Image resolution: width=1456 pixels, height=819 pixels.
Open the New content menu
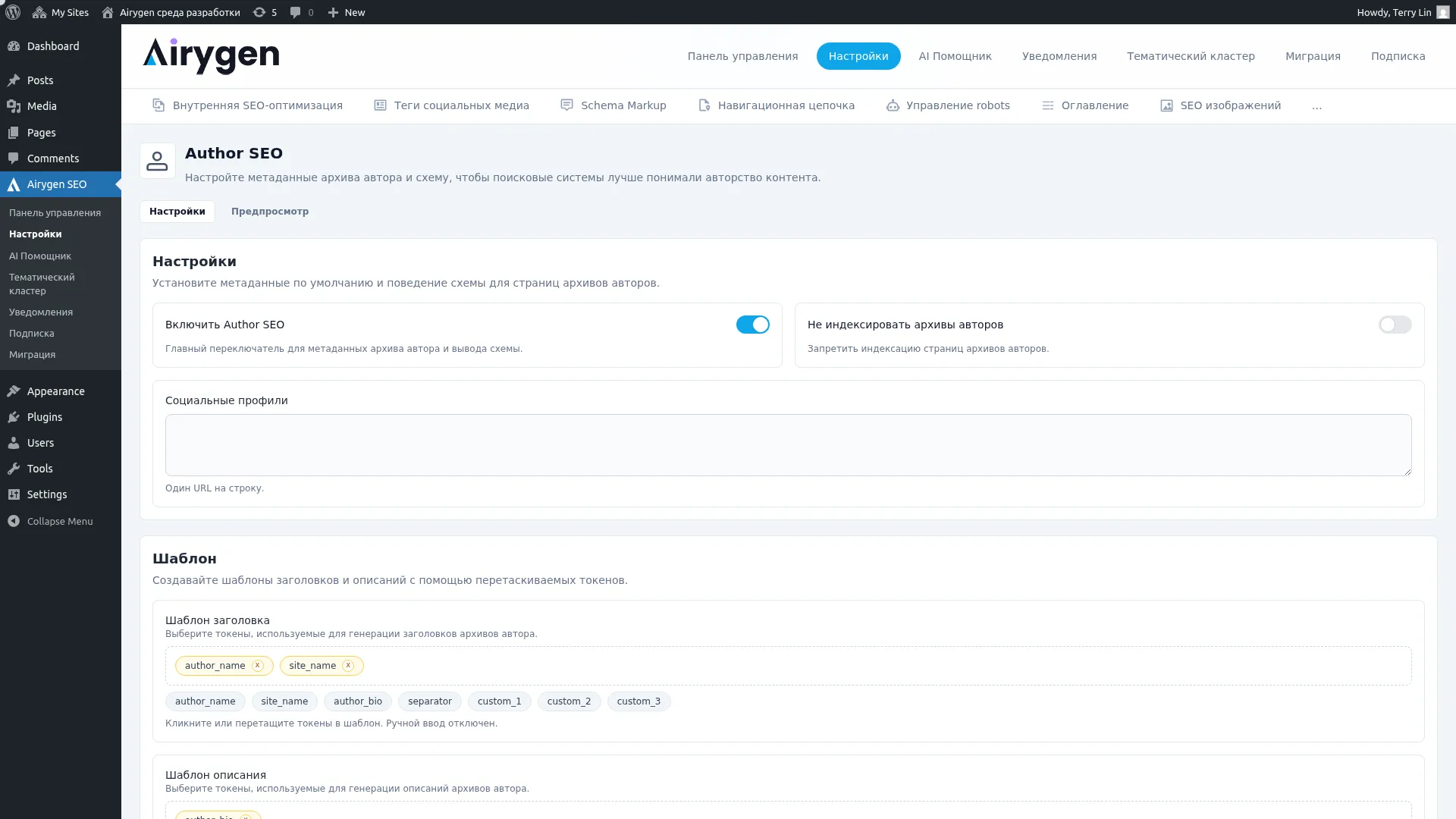347,12
